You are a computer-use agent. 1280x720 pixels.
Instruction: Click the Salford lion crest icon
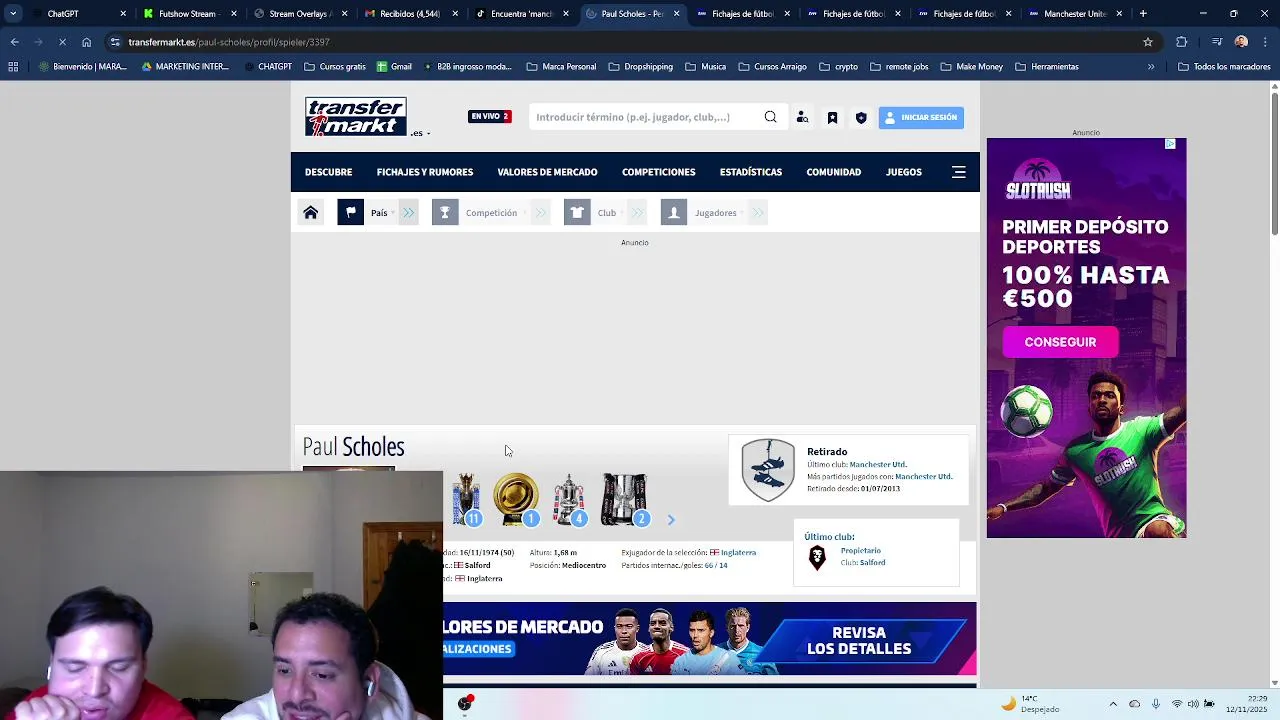[x=817, y=557]
